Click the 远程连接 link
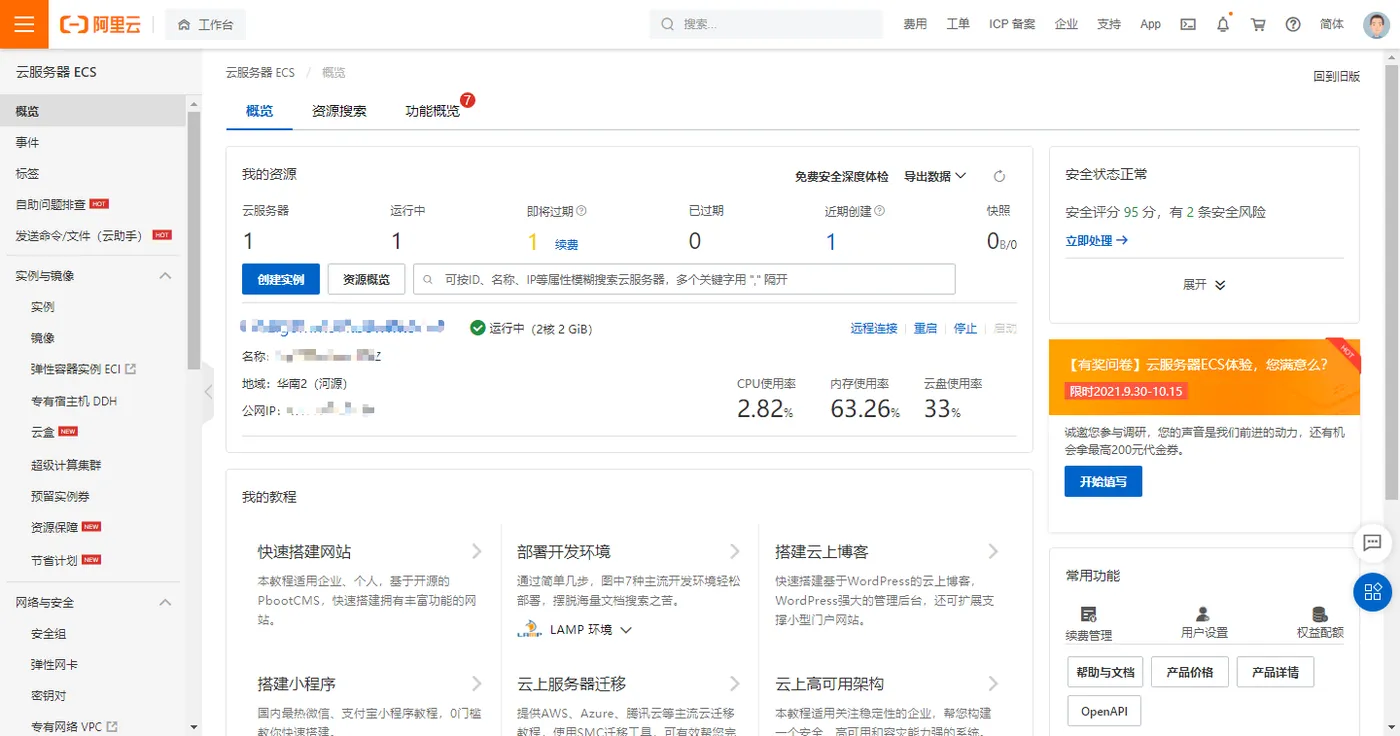The image size is (1400, 736). tap(874, 328)
